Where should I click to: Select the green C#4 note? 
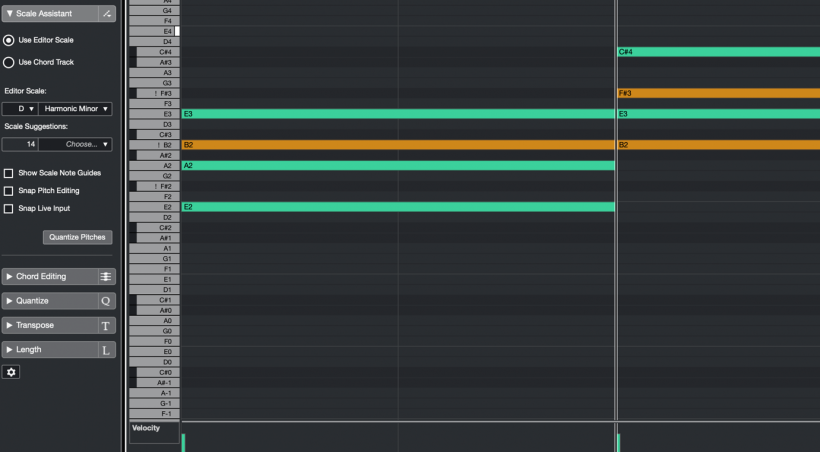pos(719,52)
